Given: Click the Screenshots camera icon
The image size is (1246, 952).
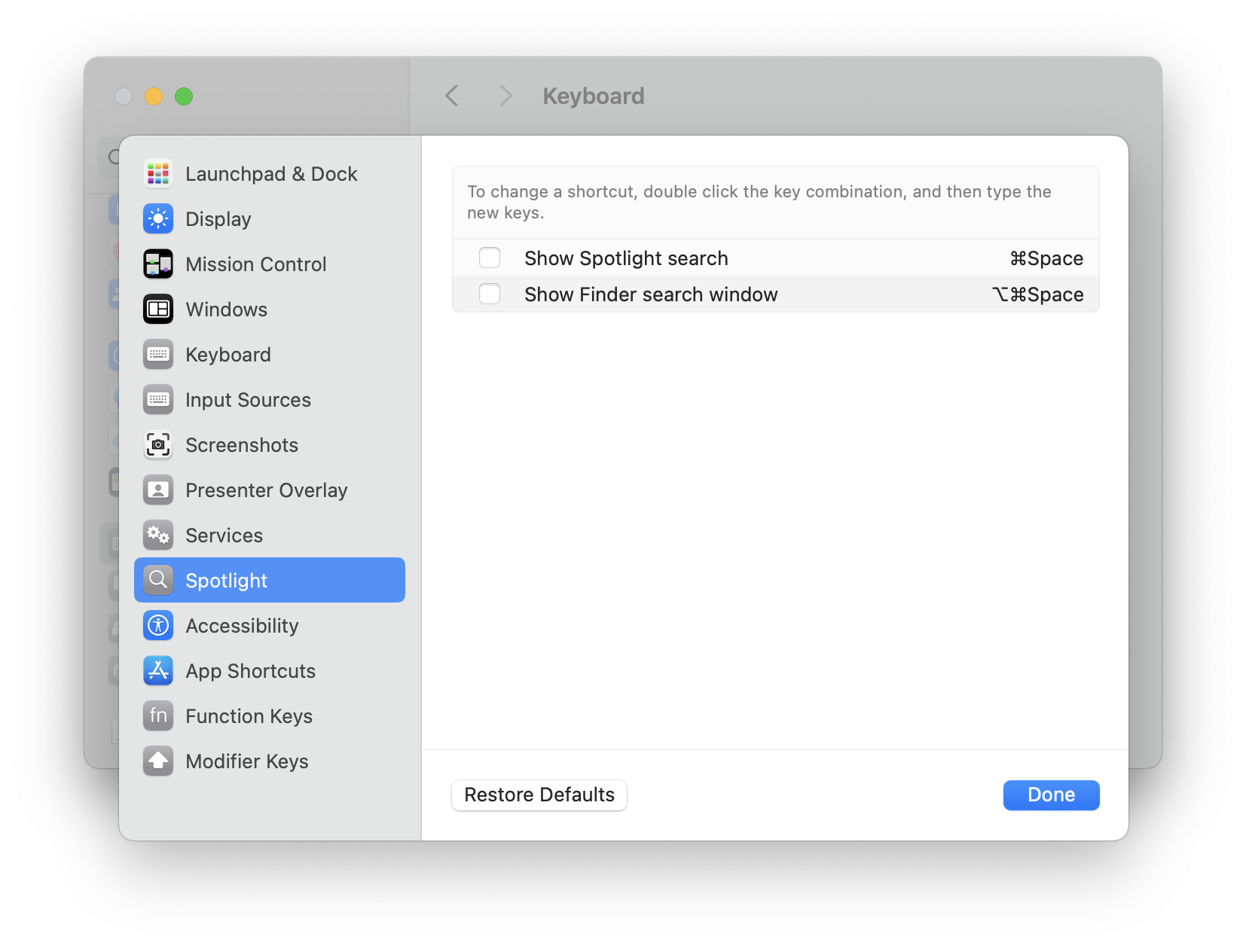Looking at the screenshot, I should pos(158,445).
